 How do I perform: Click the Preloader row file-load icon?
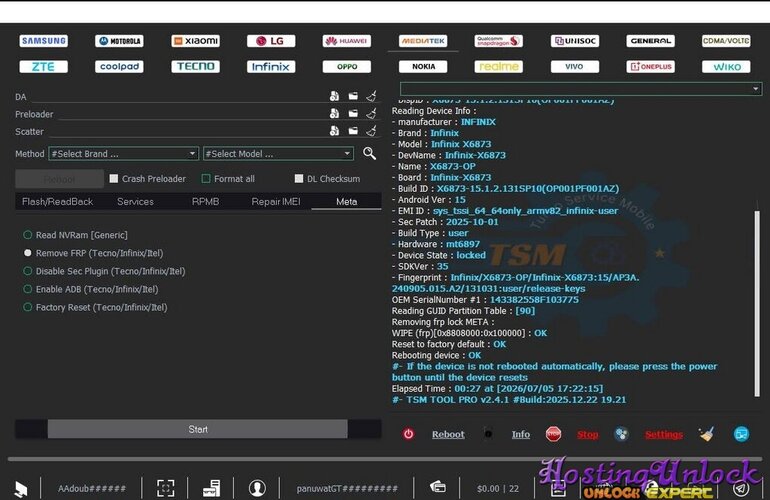(x=334, y=113)
